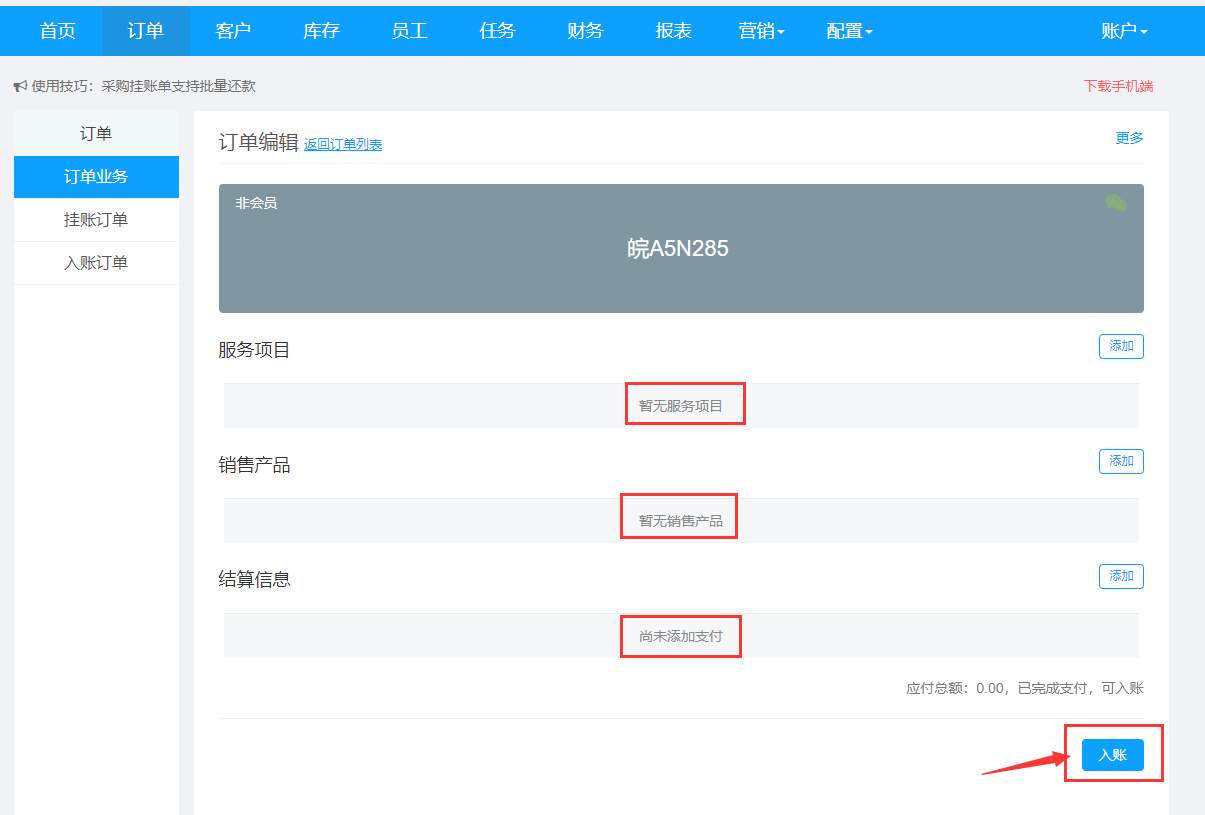The image size is (1205, 815).
Task: Click 添加 button for 销售产品
Action: tap(1121, 461)
